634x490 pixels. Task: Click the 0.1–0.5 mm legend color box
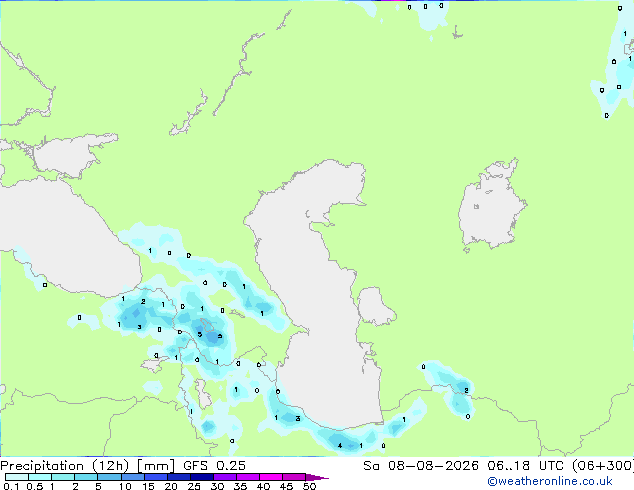(17, 477)
